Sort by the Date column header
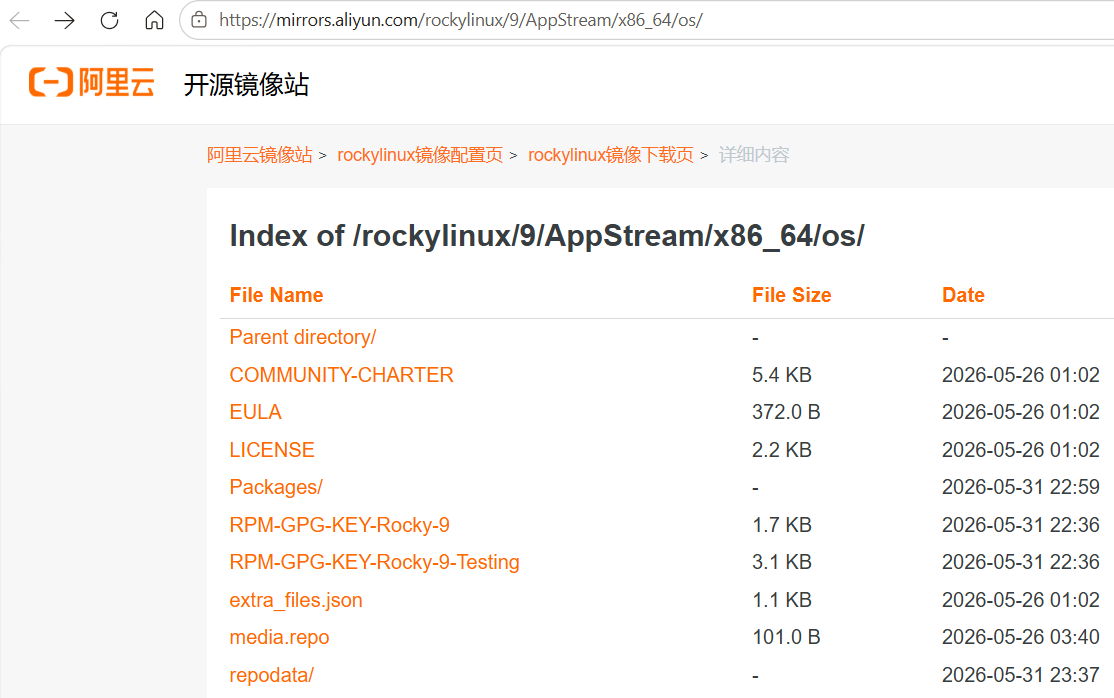 pos(963,295)
